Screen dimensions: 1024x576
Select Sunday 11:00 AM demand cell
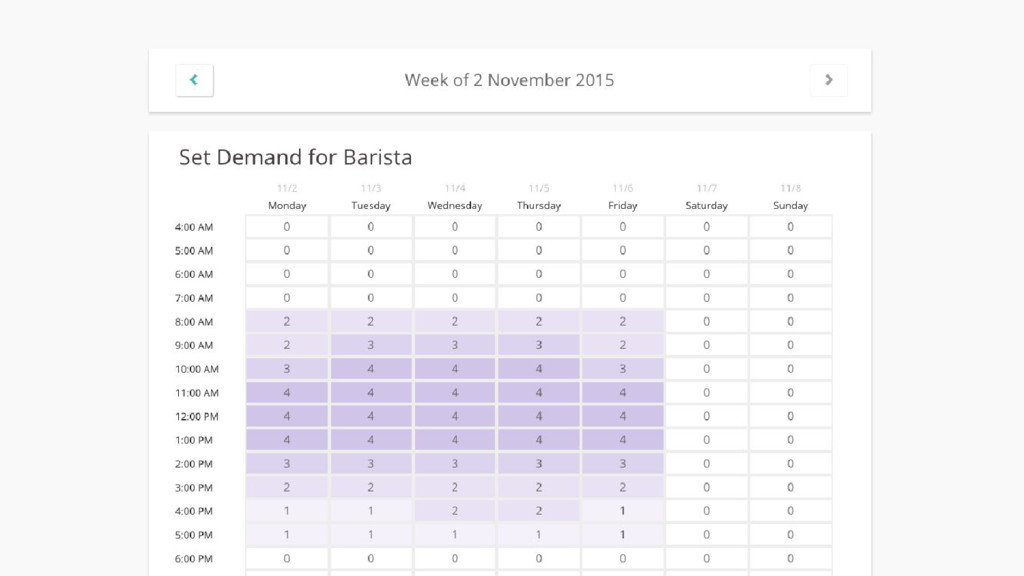tap(790, 392)
